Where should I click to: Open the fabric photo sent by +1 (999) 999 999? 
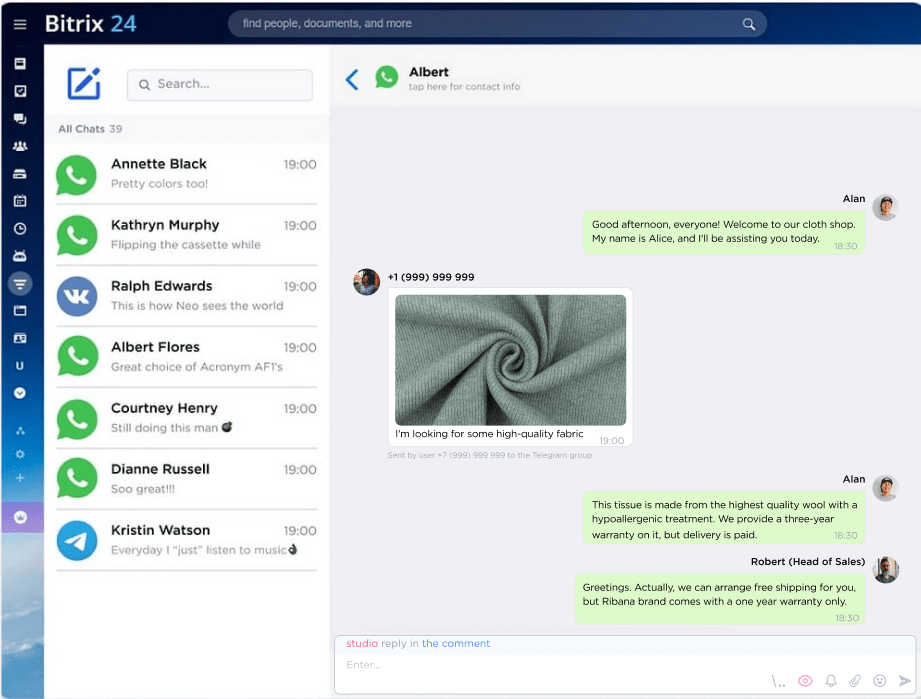tap(510, 360)
